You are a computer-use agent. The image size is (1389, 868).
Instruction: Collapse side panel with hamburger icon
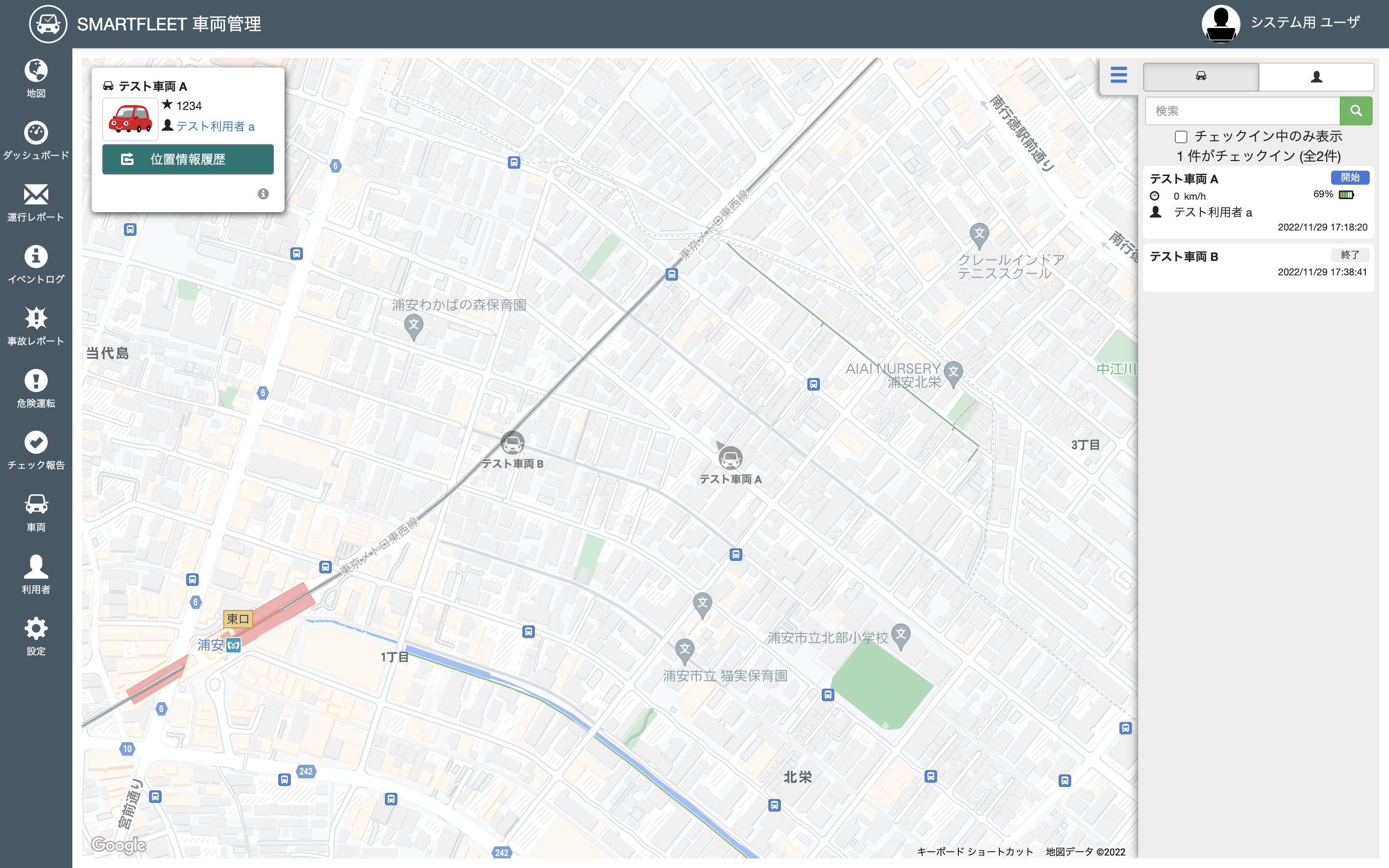click(x=1118, y=75)
